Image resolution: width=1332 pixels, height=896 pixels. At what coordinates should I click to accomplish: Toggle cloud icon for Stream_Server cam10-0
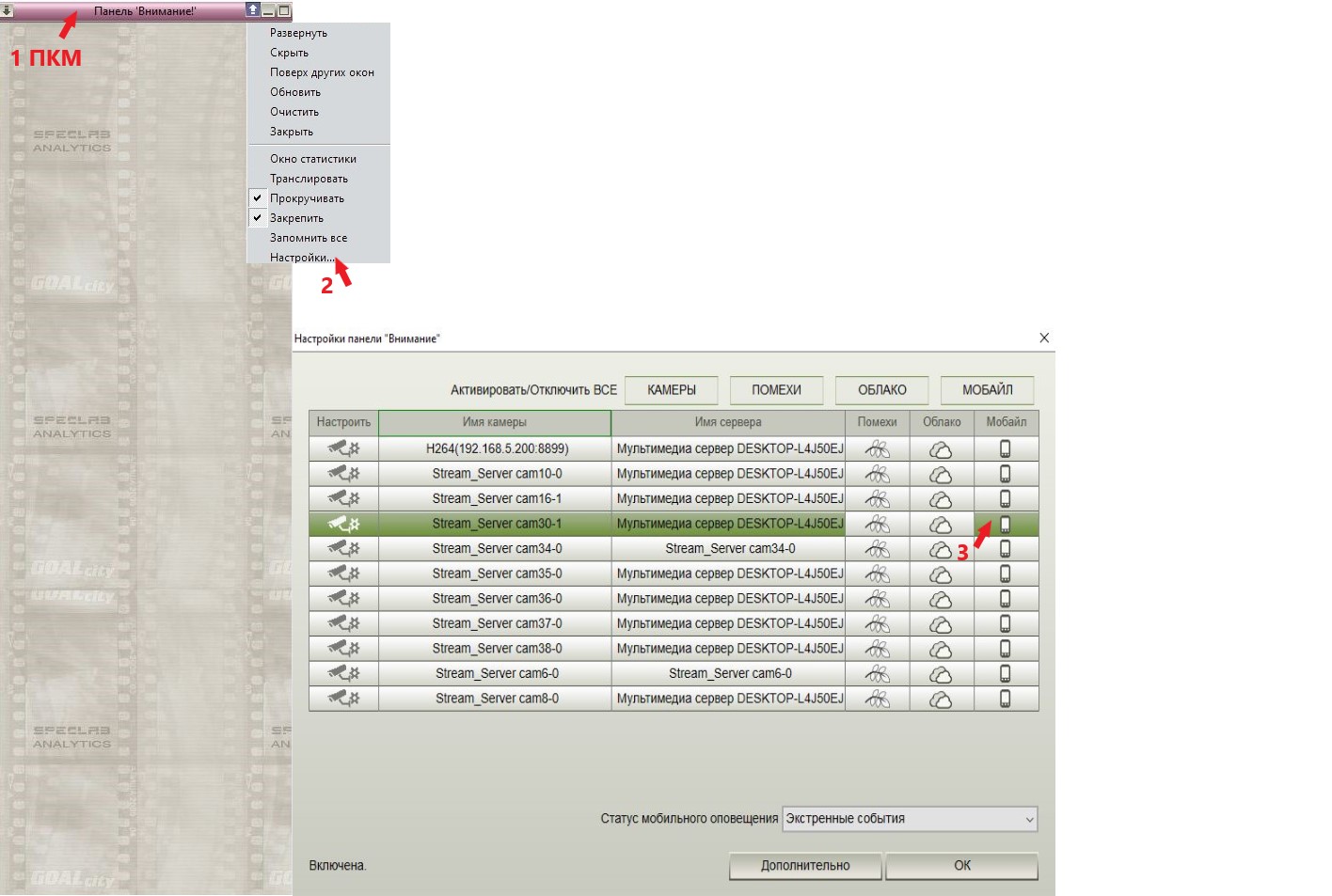pos(941,474)
